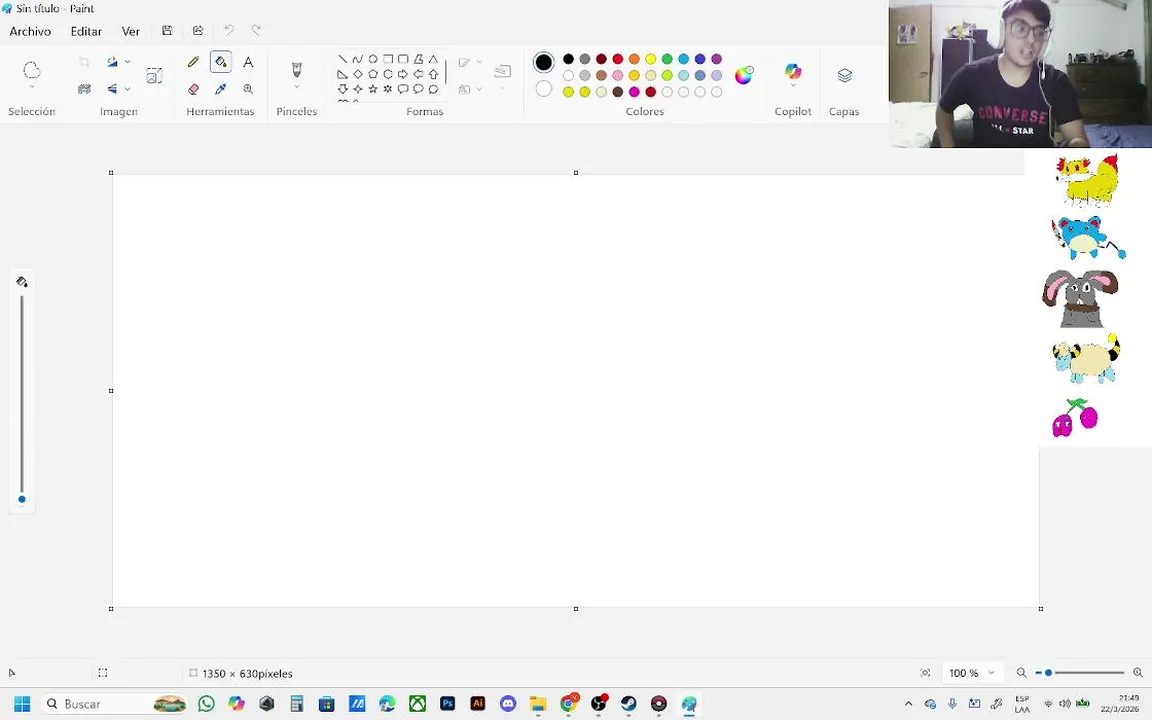Open the Windows Start button
1152x720 pixels.
coord(22,704)
